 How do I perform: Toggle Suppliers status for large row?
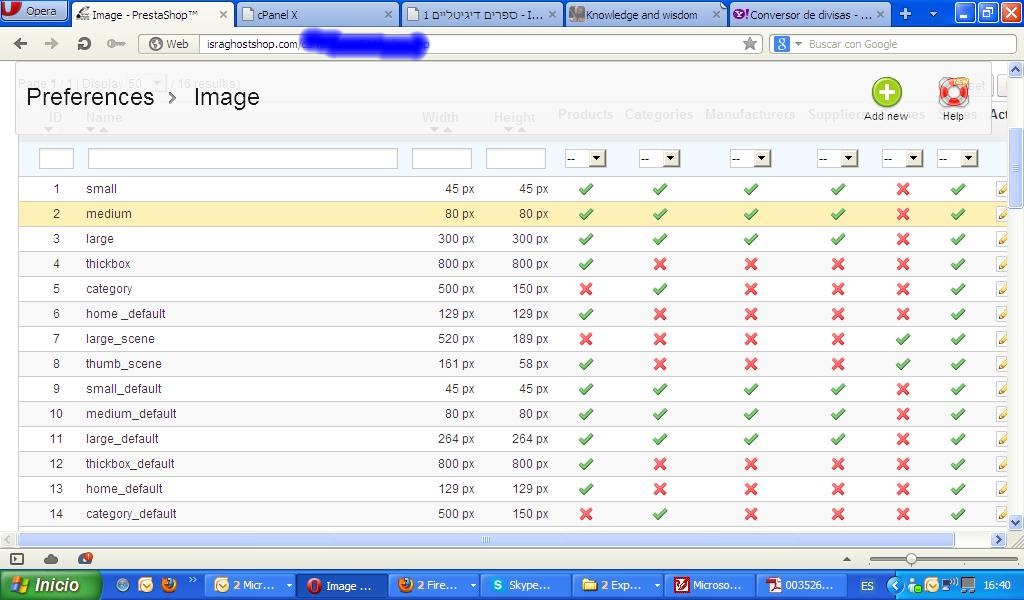[x=838, y=239]
